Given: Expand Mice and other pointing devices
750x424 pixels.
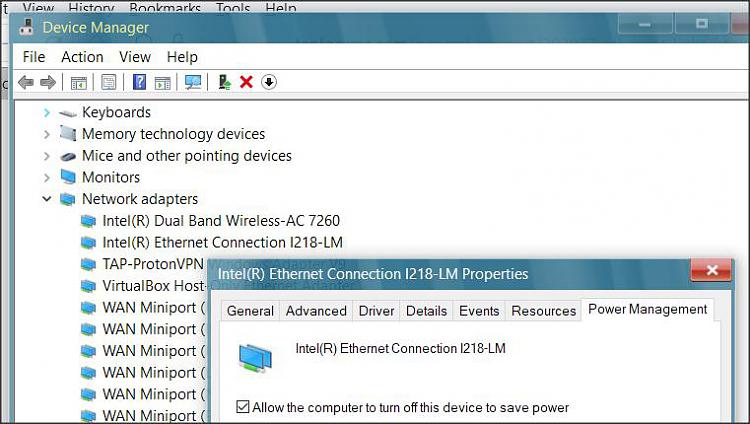Looking at the screenshot, I should tap(46, 156).
